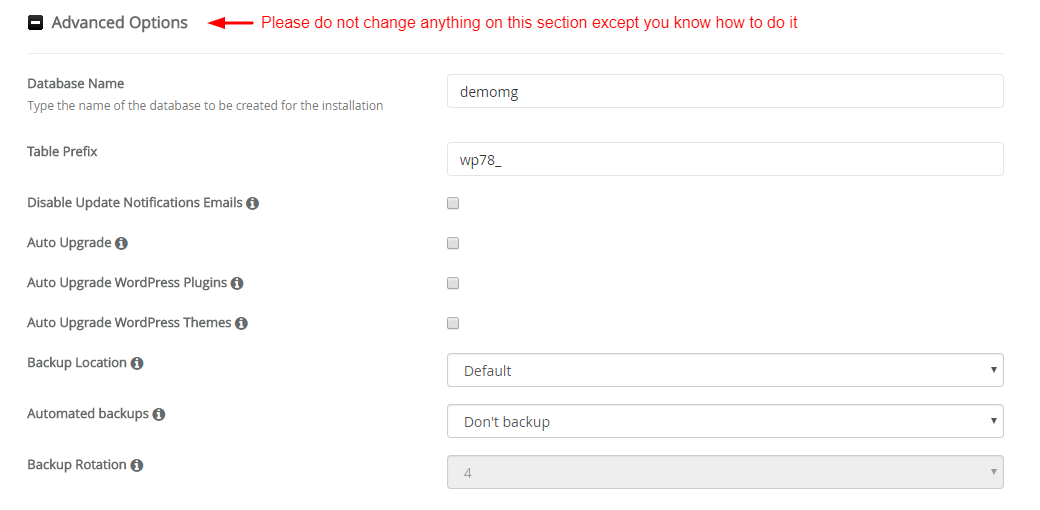Click the Advanced Options heading

coord(119,23)
